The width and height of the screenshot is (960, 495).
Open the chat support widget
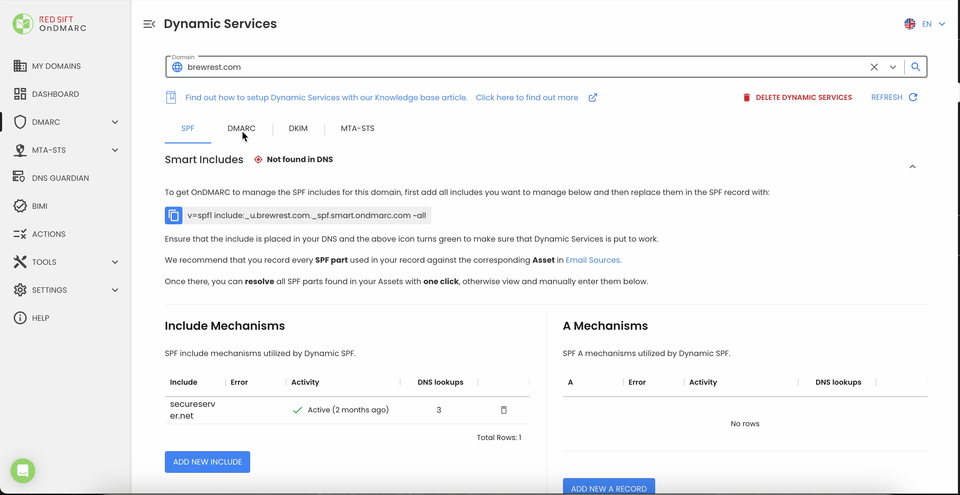coord(23,471)
